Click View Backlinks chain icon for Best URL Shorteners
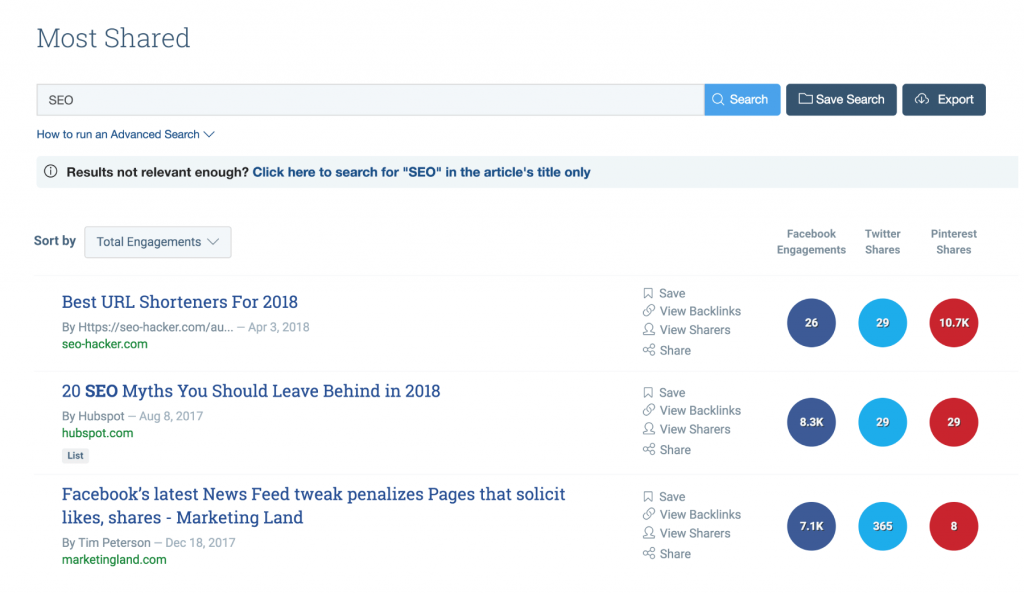Viewport: 1024px width, 593px height. [648, 311]
